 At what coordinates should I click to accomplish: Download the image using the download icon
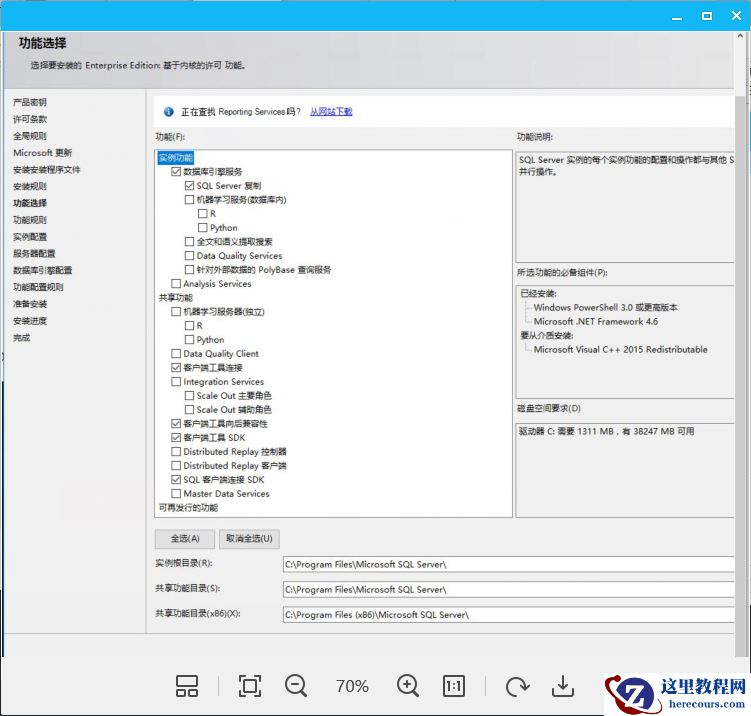(x=563, y=686)
